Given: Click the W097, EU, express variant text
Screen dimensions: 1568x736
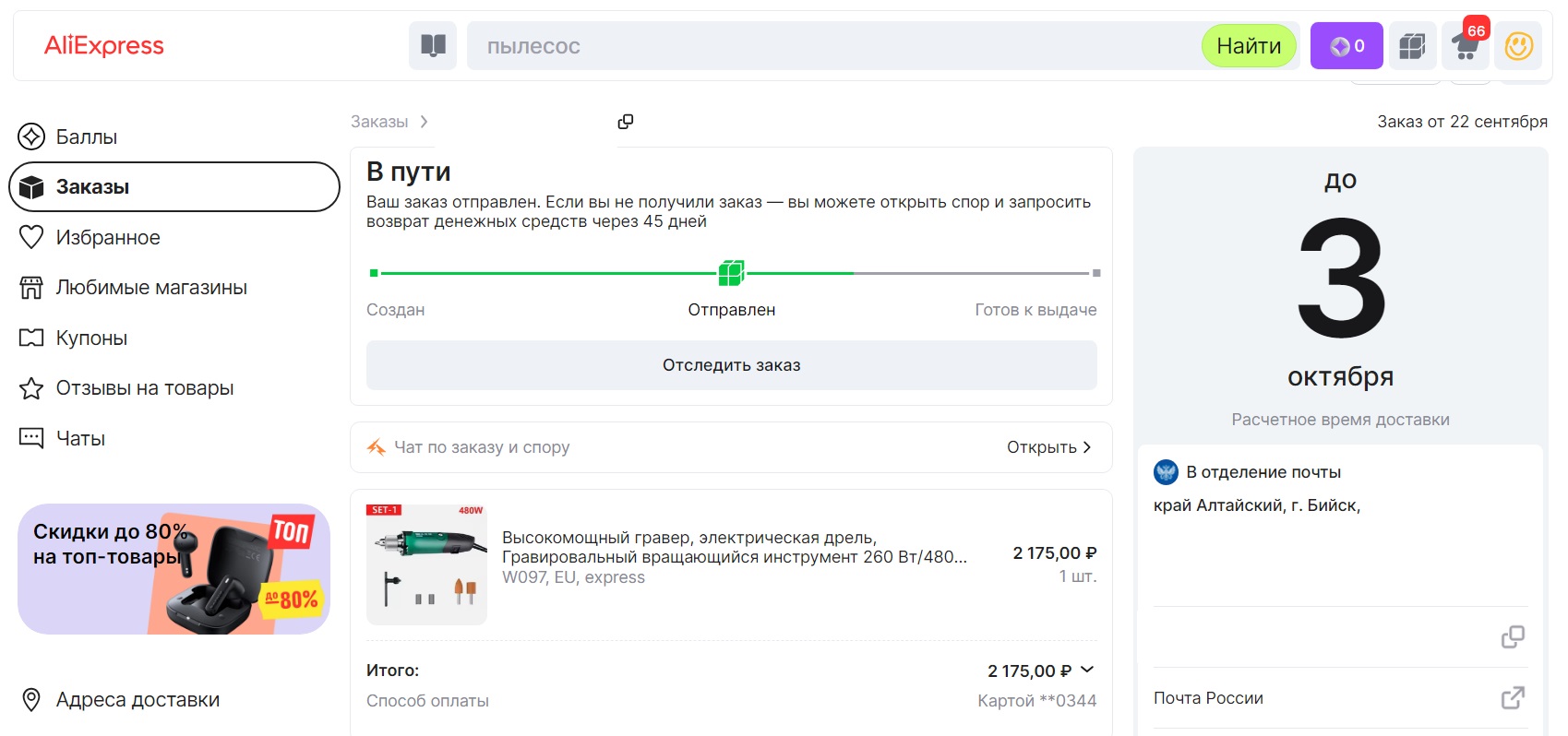Looking at the screenshot, I should pos(573,577).
